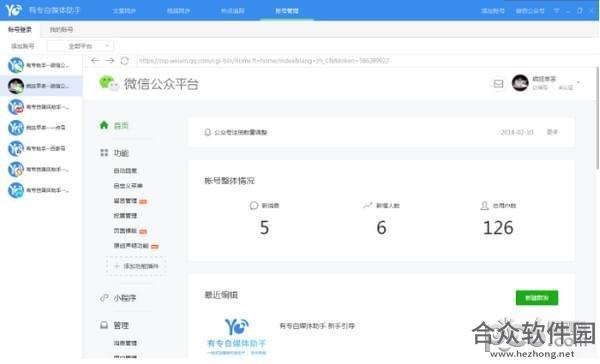Click the page's vertical scrollbar thumb
Image resolution: width=600 pixels, height=364 pixels.
(598, 118)
